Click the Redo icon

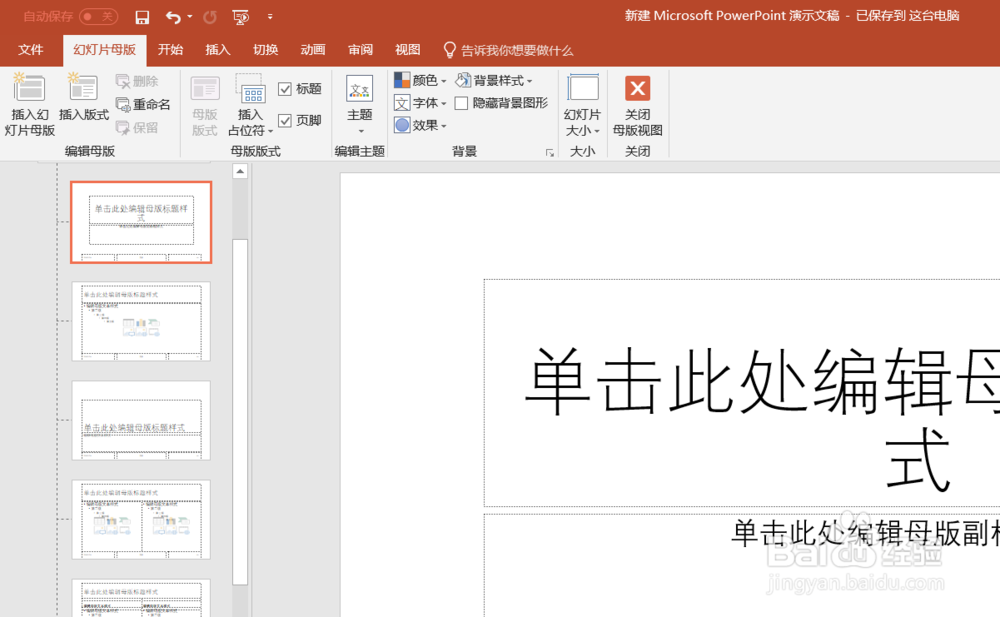(x=210, y=17)
